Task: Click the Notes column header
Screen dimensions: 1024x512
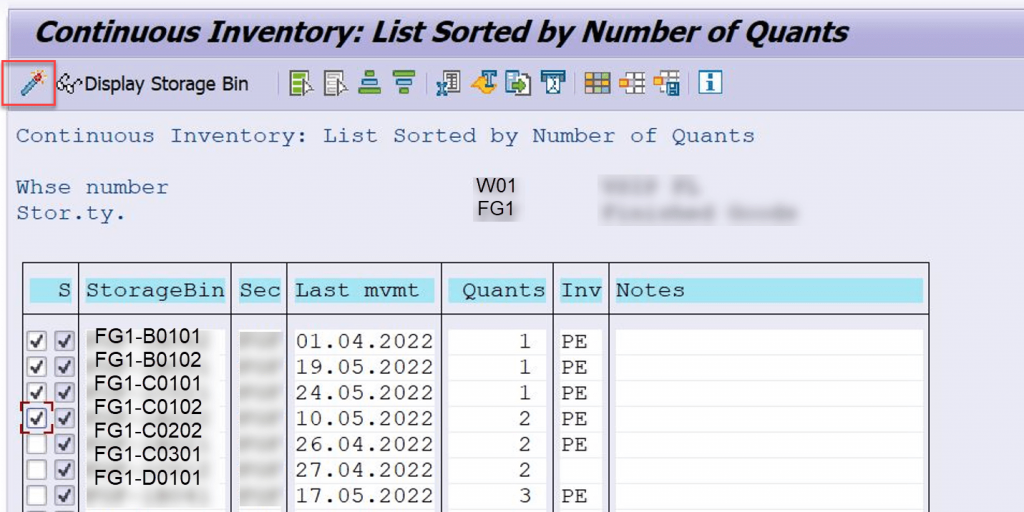Action: [769, 291]
